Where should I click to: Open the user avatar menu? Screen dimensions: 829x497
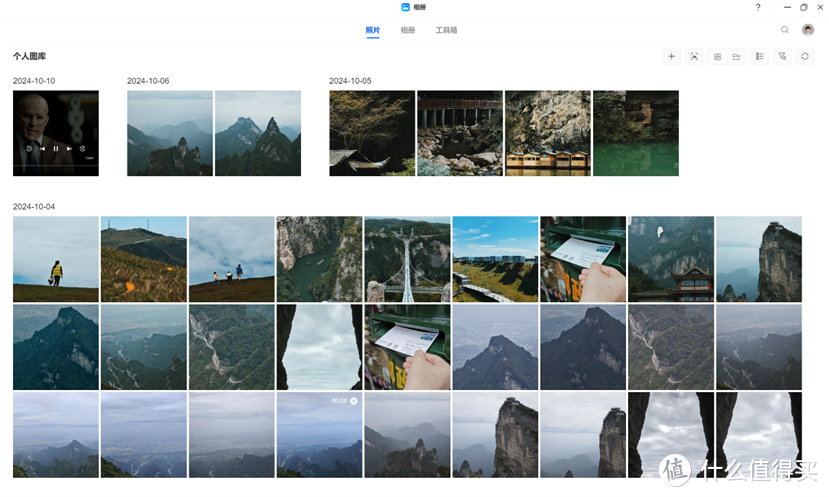[808, 30]
